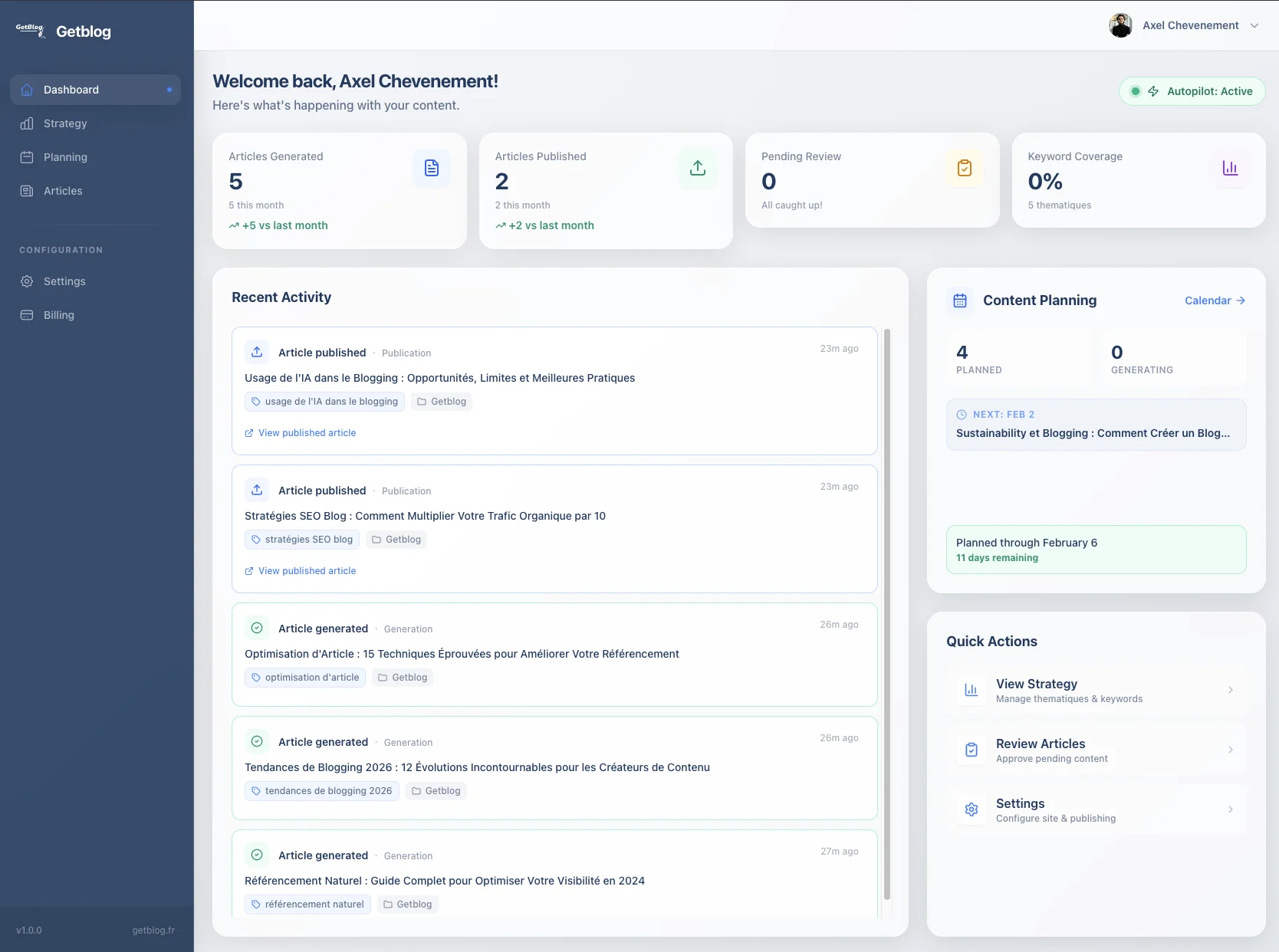Click the profile avatar thumbnail

tap(1120, 25)
